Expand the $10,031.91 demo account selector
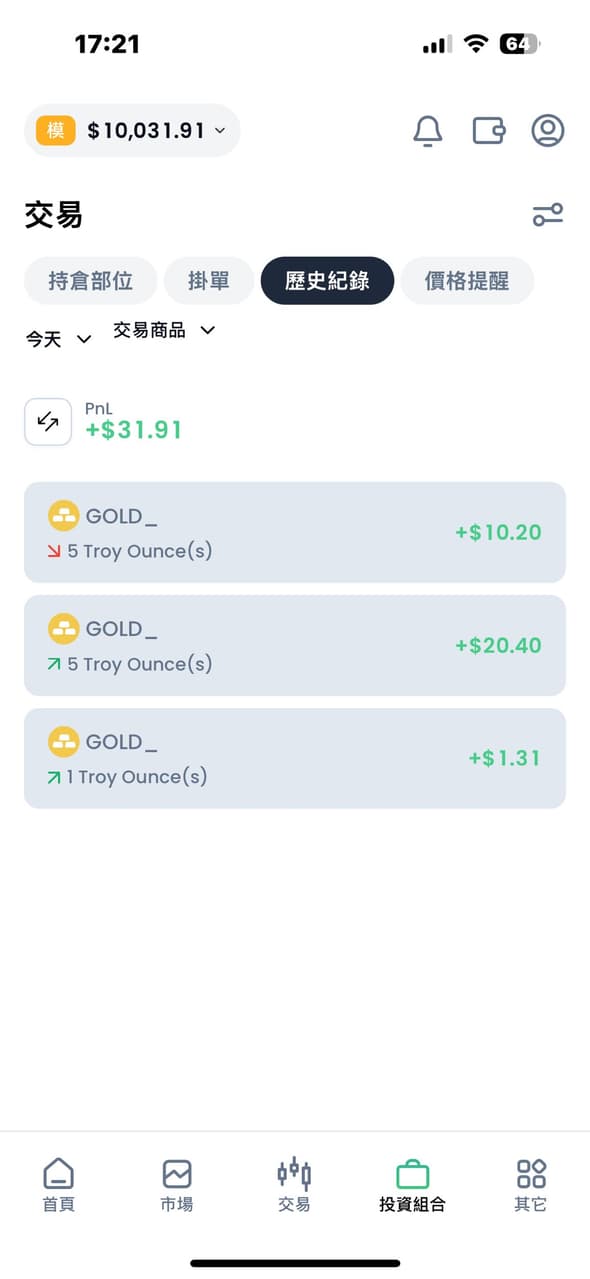The image size is (590, 1279). tap(132, 130)
